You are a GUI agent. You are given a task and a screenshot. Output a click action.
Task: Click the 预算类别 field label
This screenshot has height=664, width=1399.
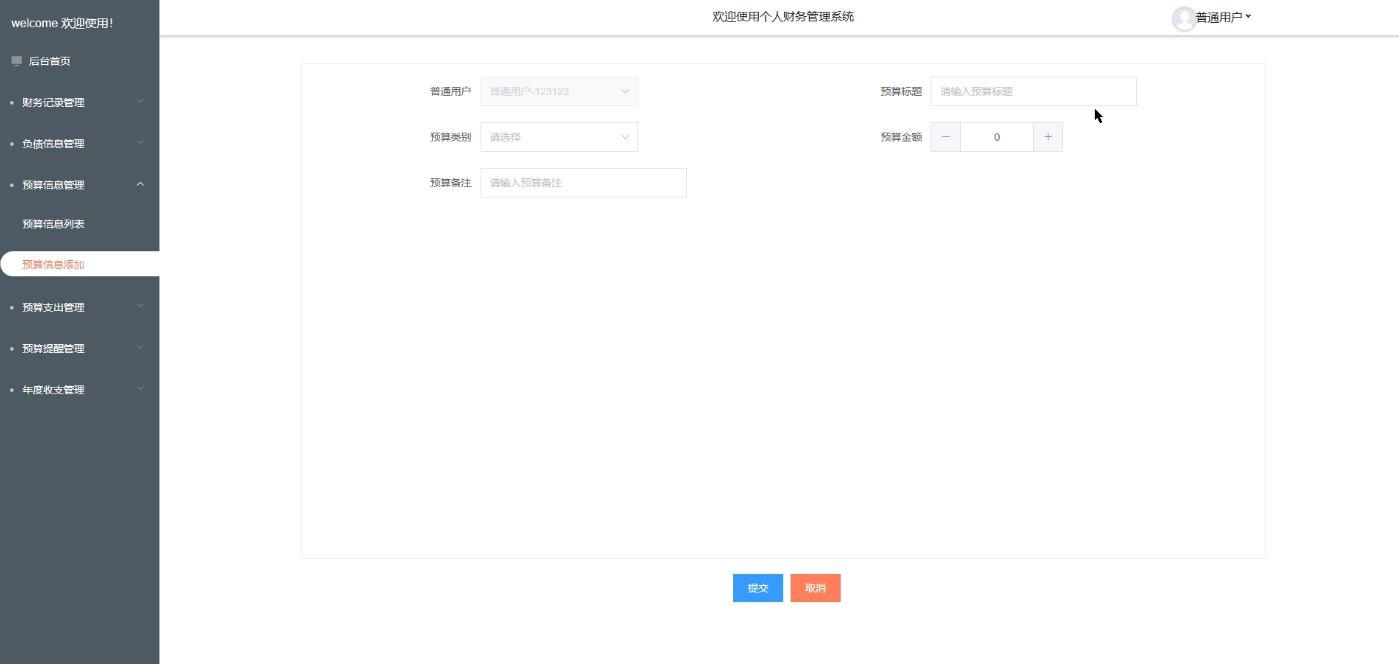click(450, 137)
